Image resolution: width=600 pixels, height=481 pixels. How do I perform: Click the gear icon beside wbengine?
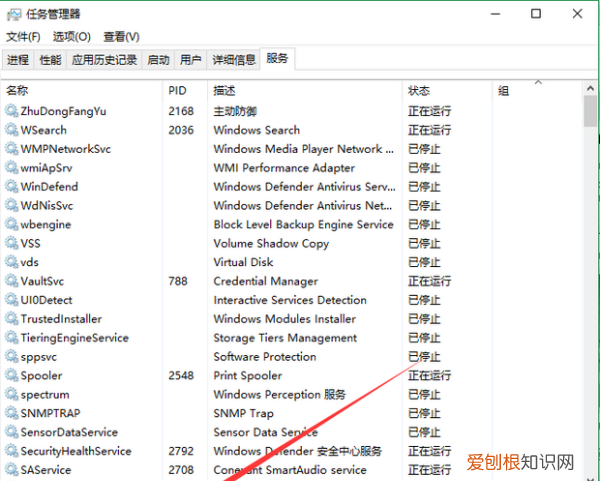pos(11,224)
